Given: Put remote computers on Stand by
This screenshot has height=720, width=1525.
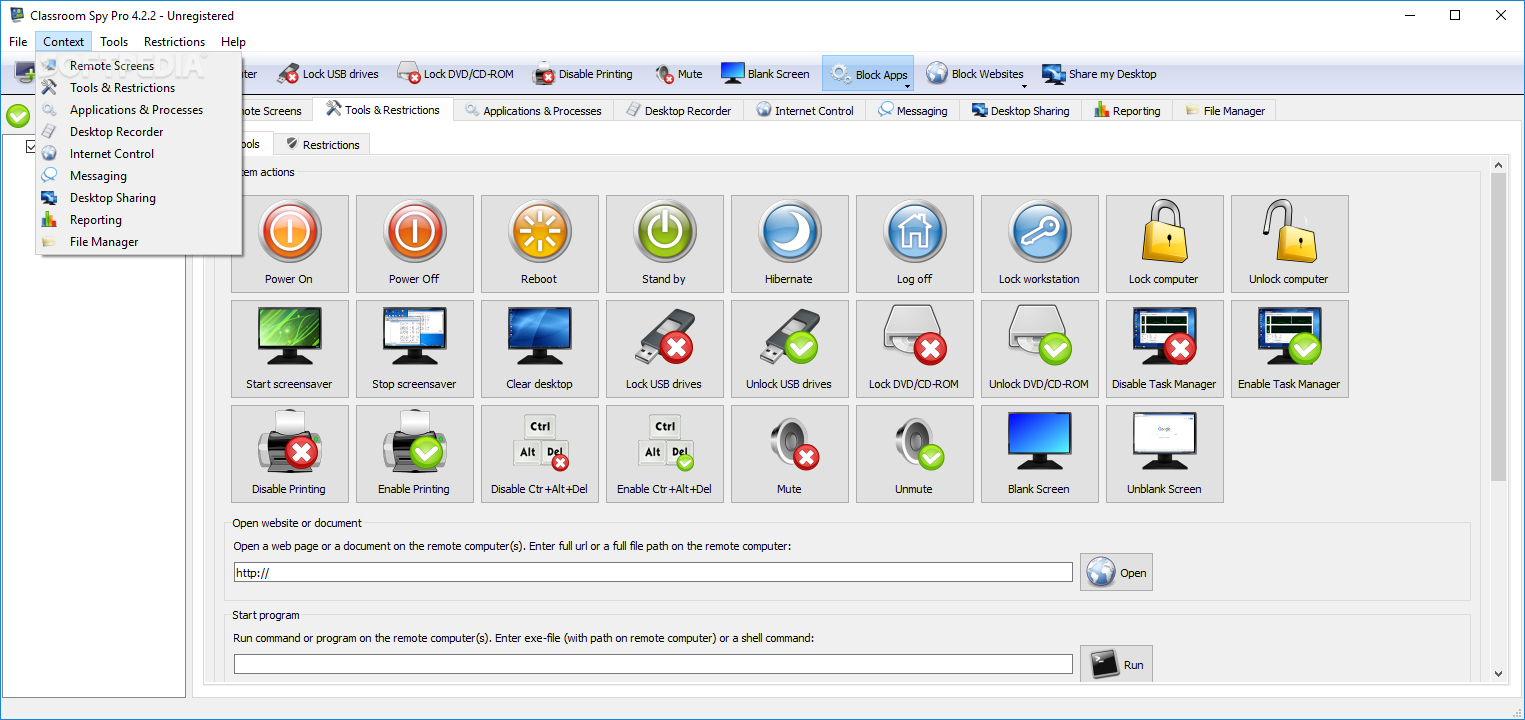Looking at the screenshot, I should point(664,243).
